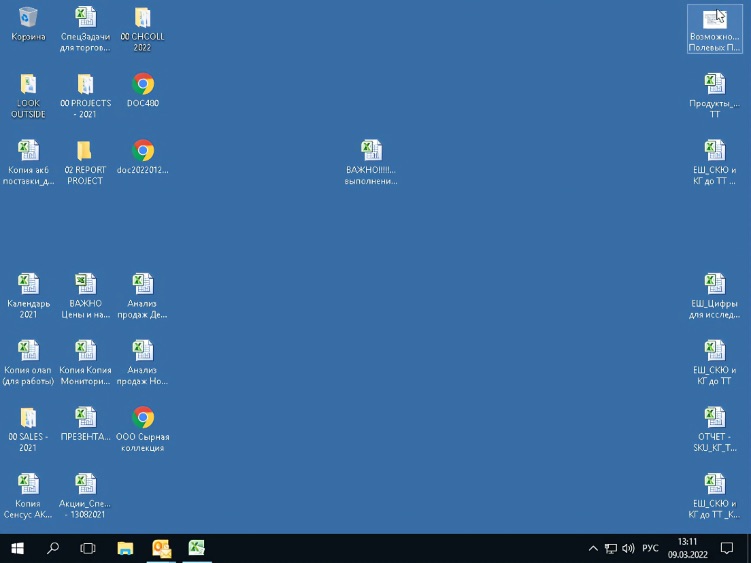Viewport: 751px width, 563px height.
Task: Open the Продукты_... ТТ Excel file
Action: [x=714, y=85]
